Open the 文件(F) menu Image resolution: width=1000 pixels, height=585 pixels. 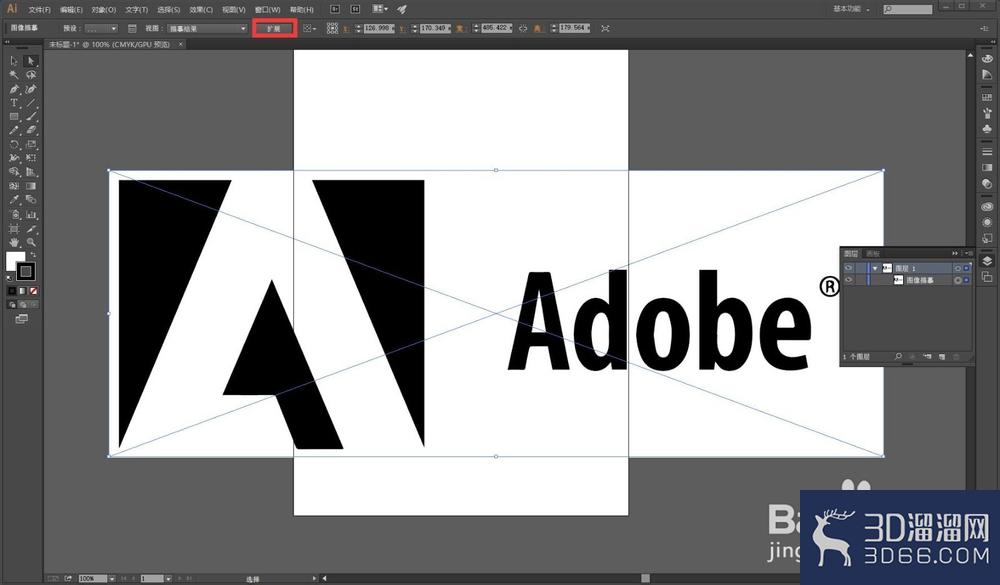(x=39, y=10)
